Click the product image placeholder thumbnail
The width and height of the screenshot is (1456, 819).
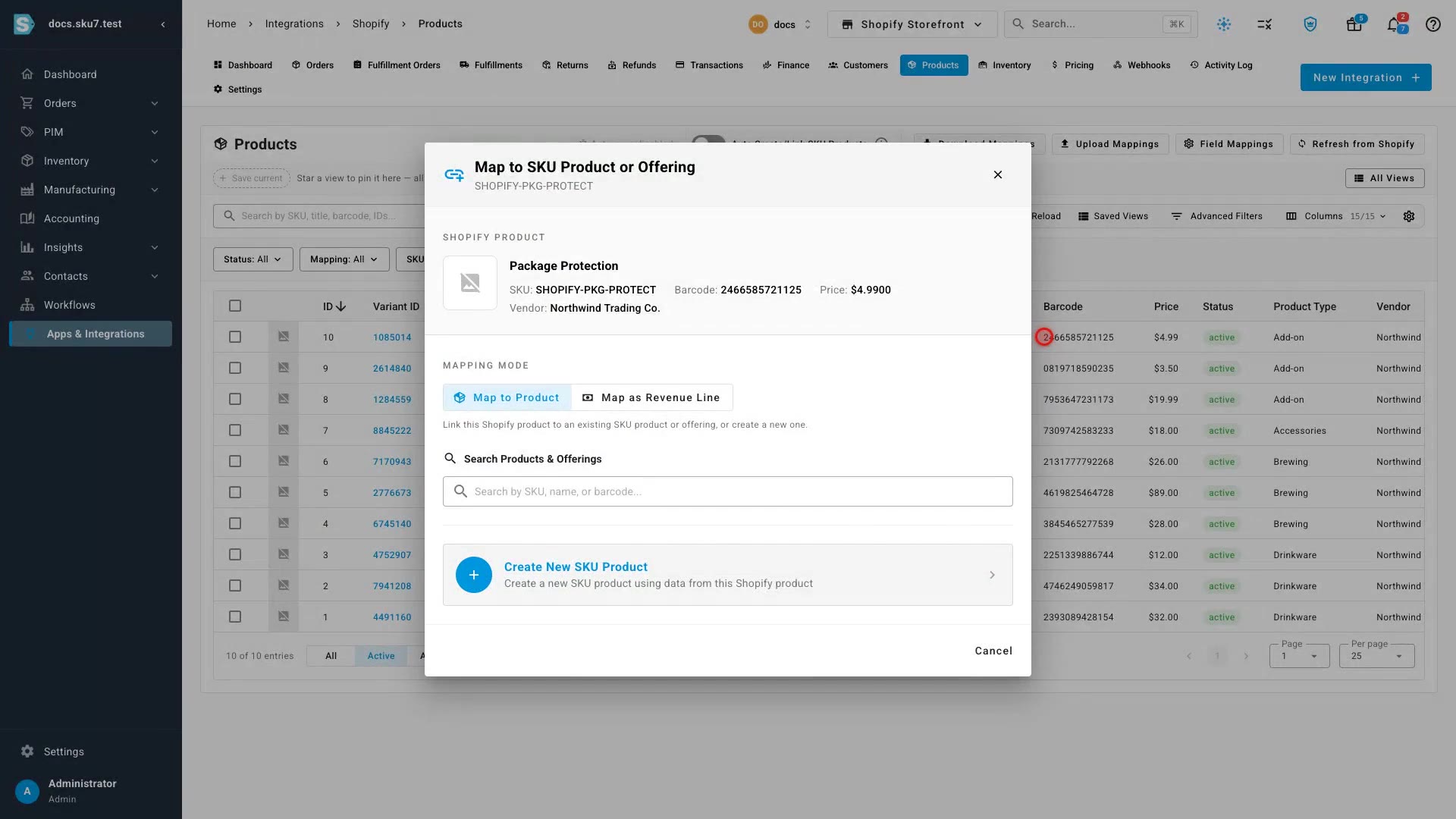point(470,283)
